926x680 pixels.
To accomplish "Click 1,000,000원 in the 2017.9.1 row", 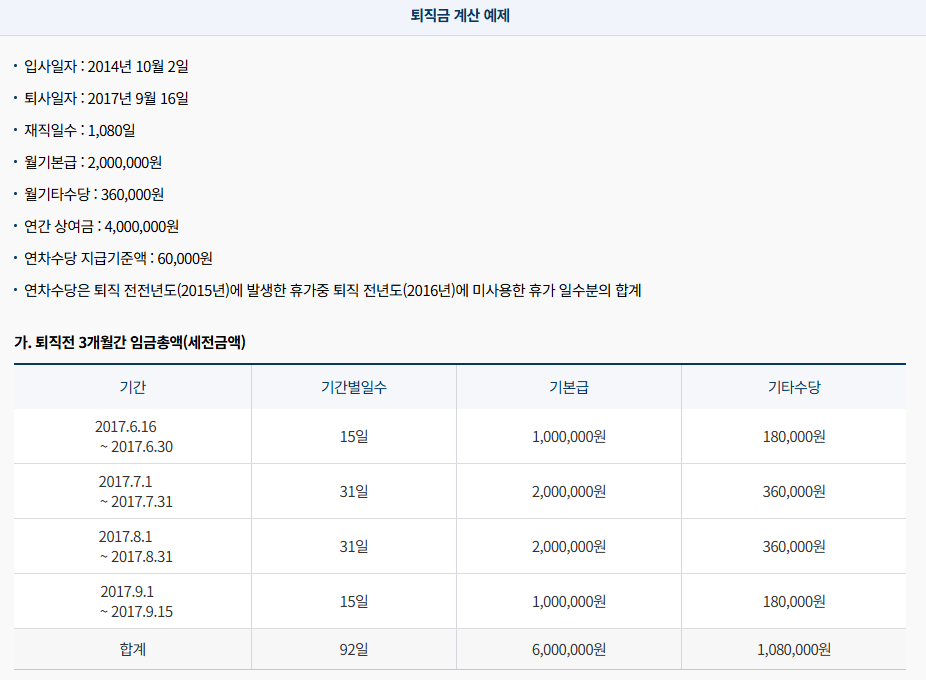I will [x=569, y=601].
